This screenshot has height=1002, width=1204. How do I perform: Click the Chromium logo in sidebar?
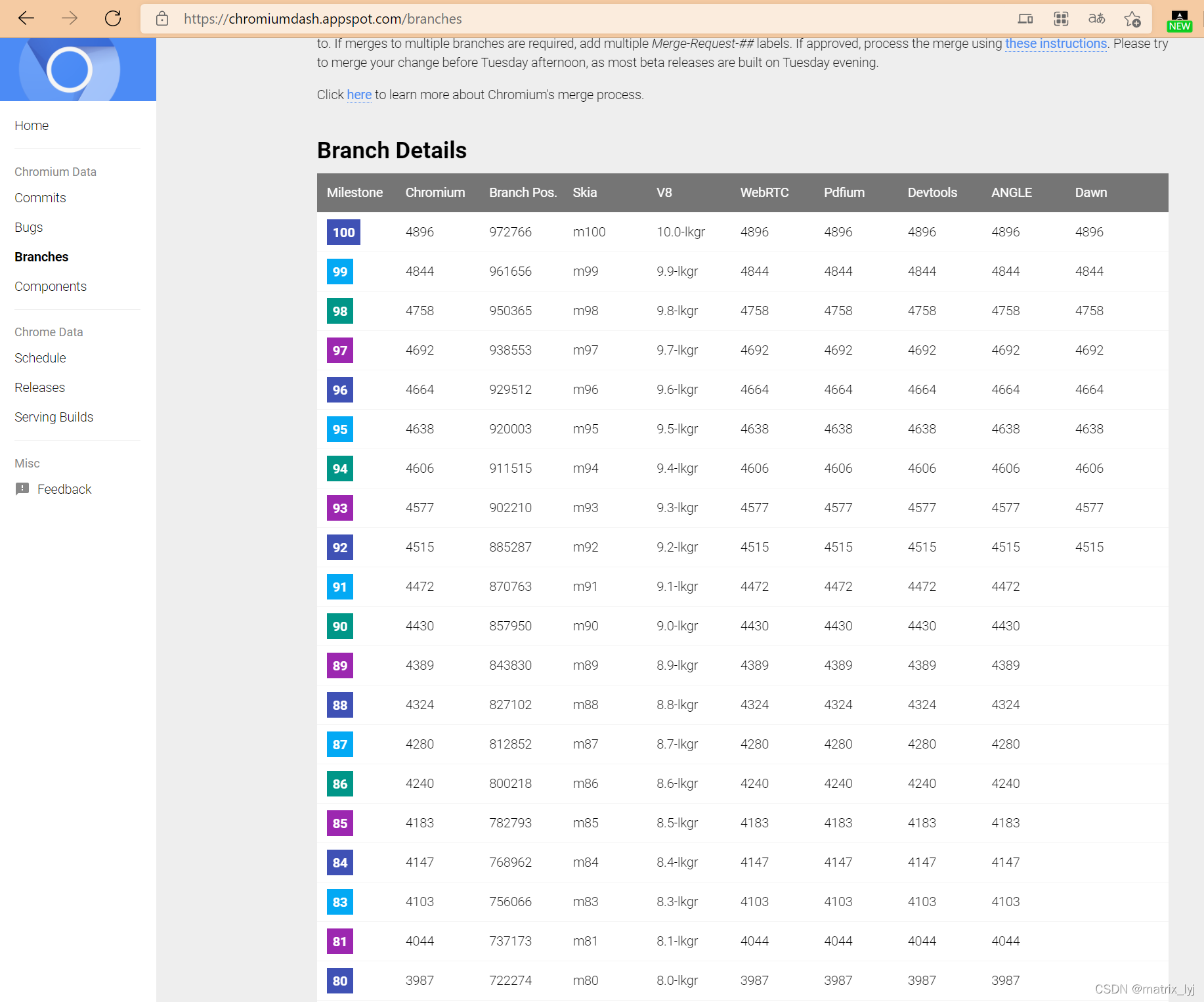point(70,70)
